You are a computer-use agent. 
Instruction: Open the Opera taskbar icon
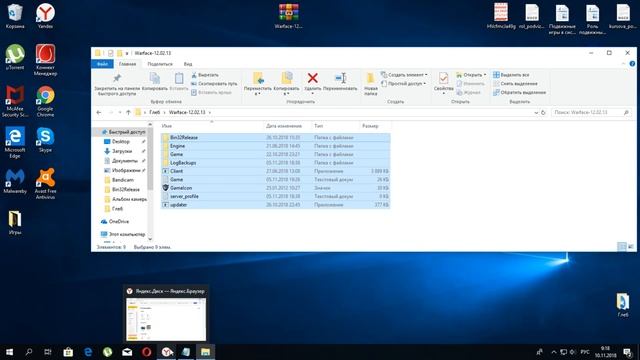click(147, 352)
